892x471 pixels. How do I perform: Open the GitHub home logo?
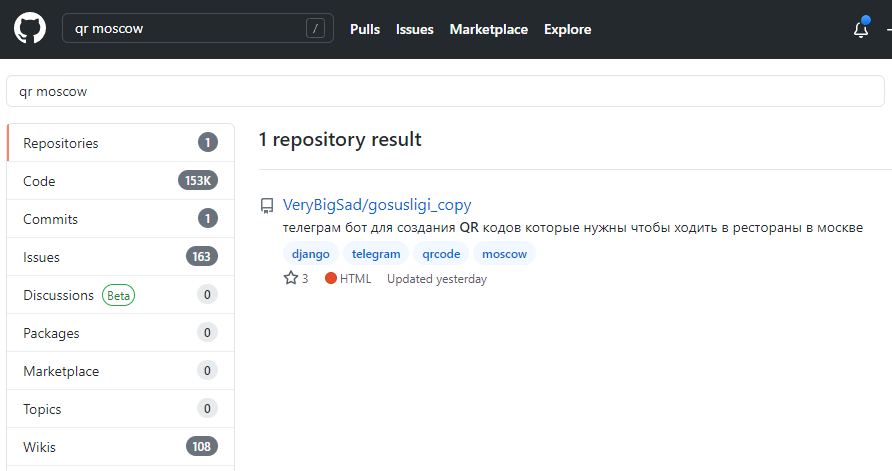pyautogui.click(x=30, y=28)
